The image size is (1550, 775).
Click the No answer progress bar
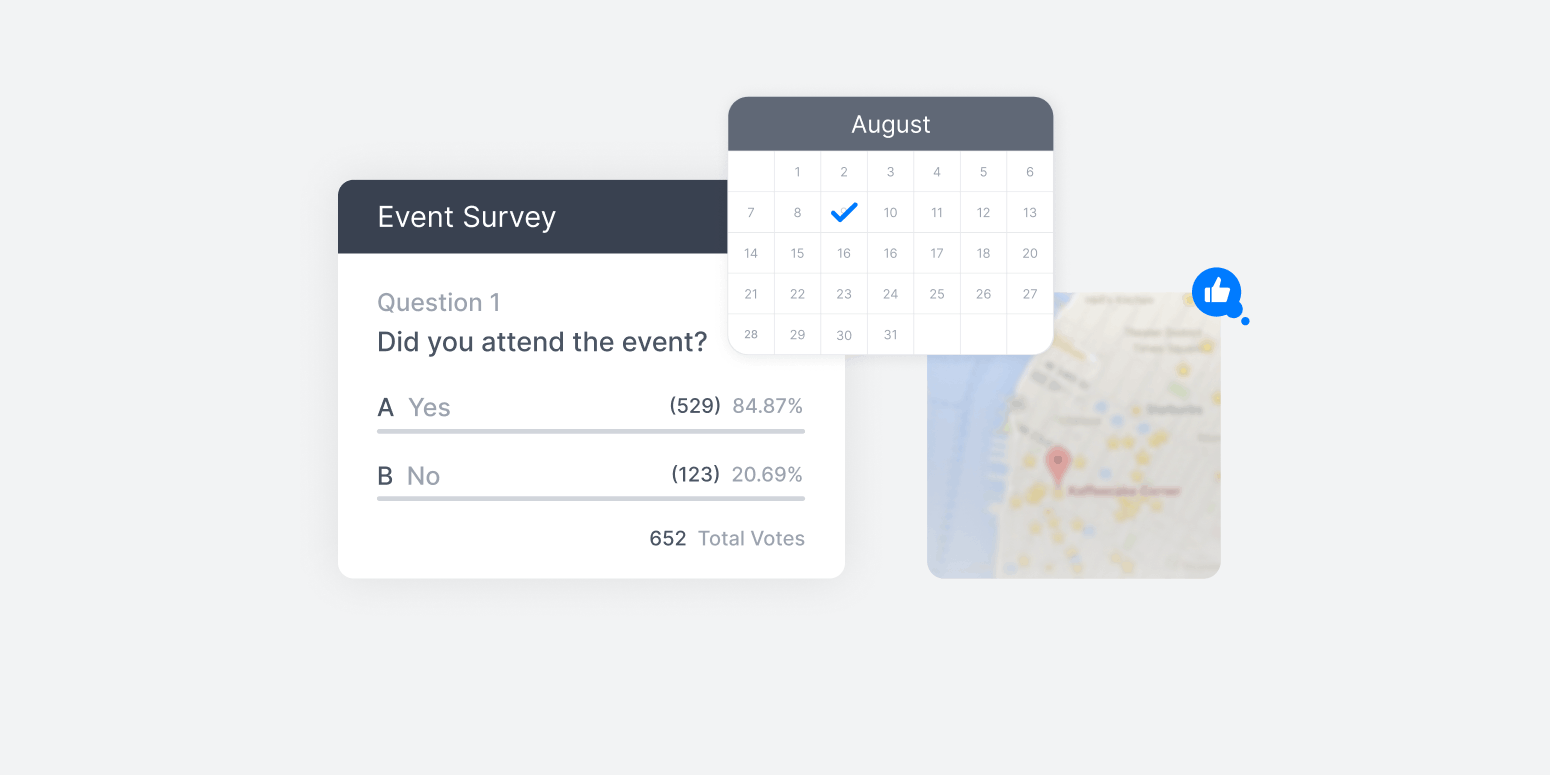click(590, 498)
